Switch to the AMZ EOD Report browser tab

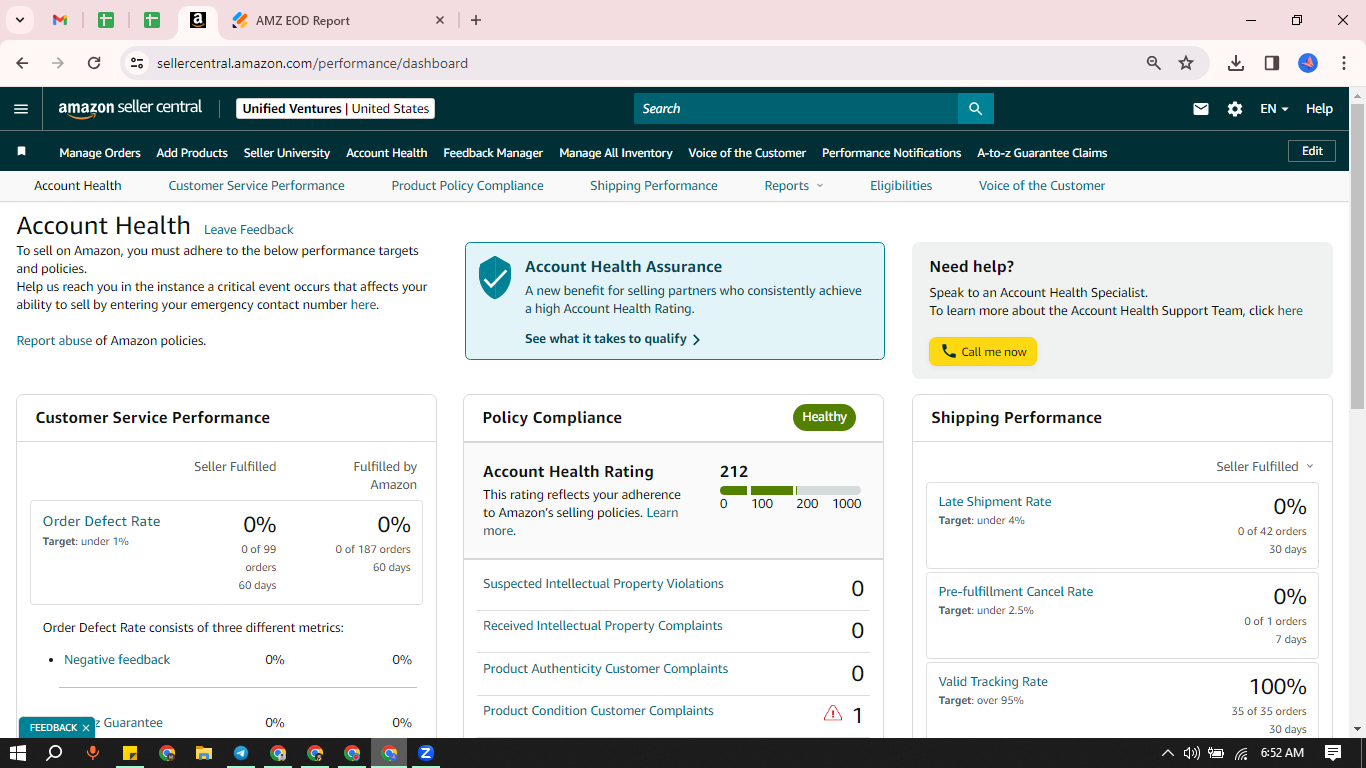(338, 20)
